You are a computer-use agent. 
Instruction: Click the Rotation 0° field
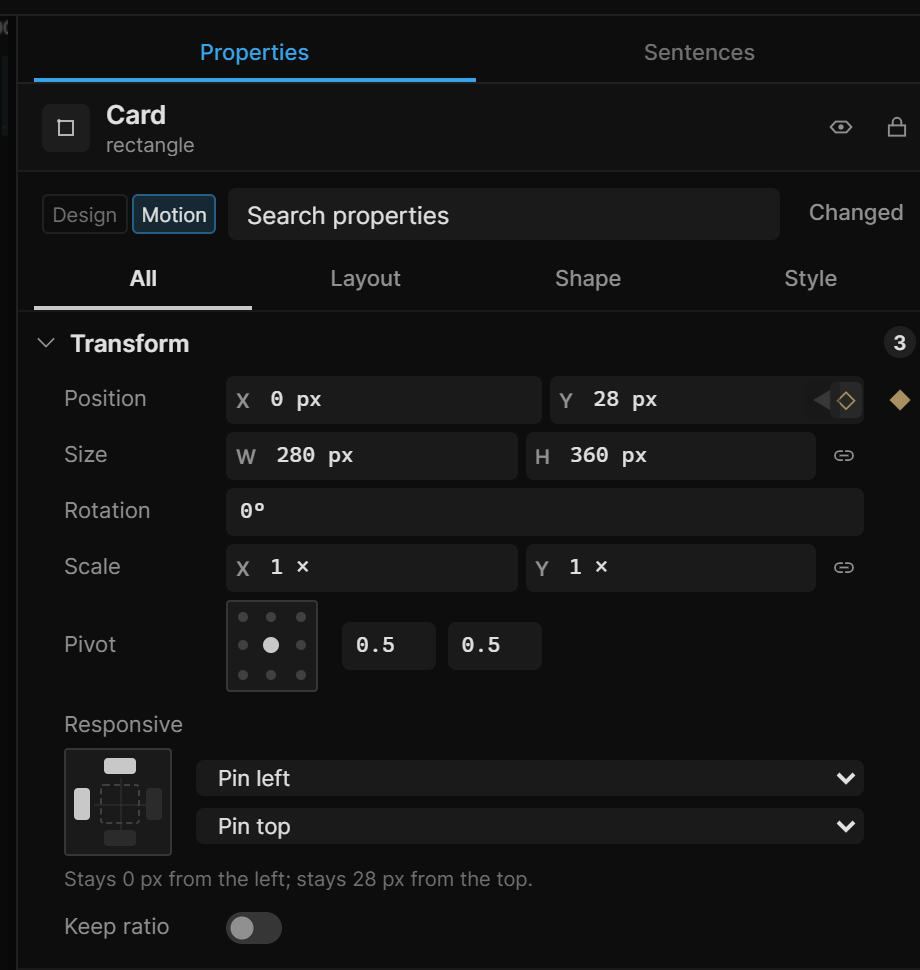544,512
